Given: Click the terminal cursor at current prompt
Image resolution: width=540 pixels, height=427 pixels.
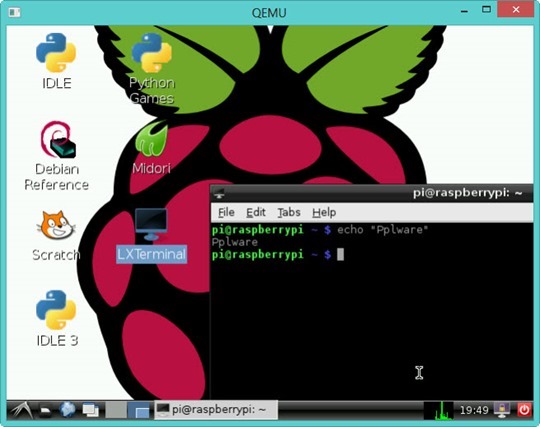Looking at the screenshot, I should point(340,255).
